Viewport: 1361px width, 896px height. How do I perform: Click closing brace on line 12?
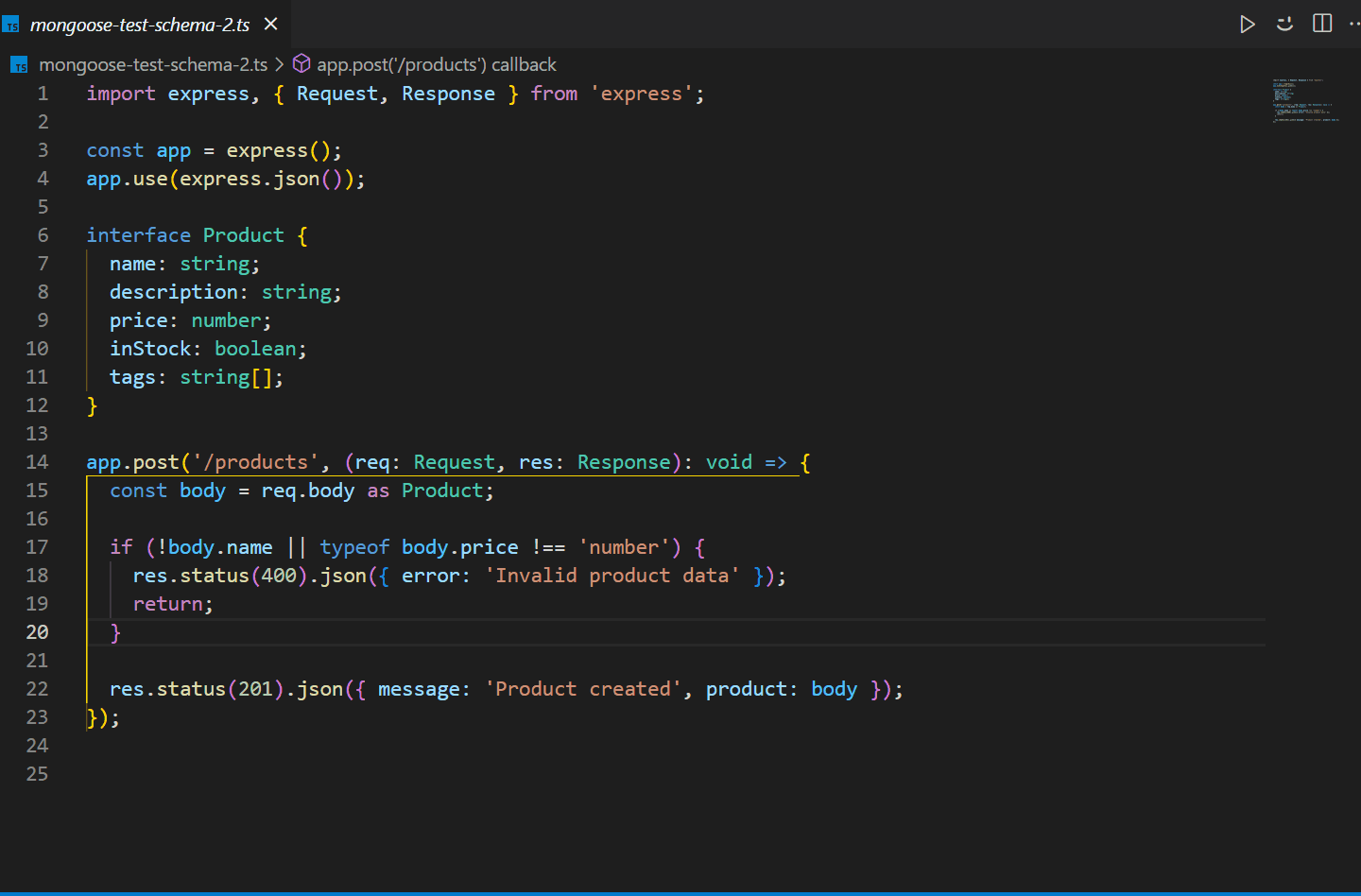(x=93, y=405)
